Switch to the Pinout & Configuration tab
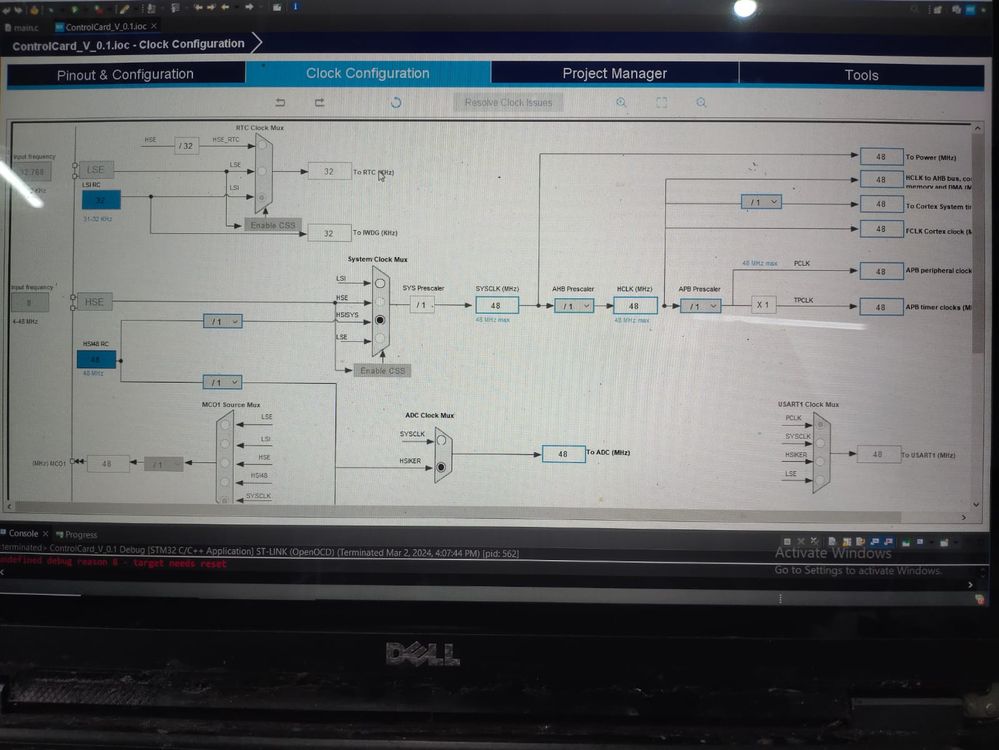 click(x=126, y=74)
